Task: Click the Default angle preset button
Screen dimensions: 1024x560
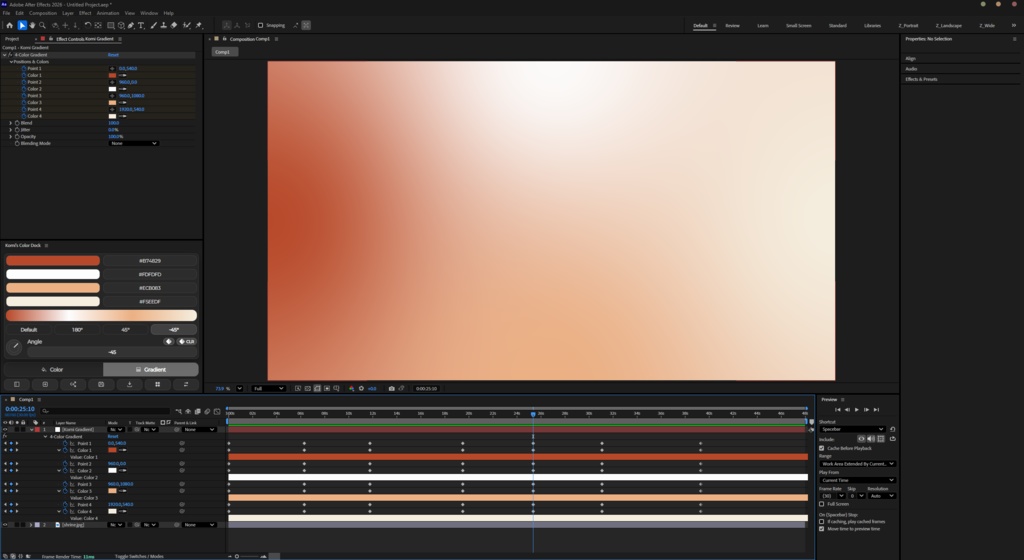Action: [29, 330]
